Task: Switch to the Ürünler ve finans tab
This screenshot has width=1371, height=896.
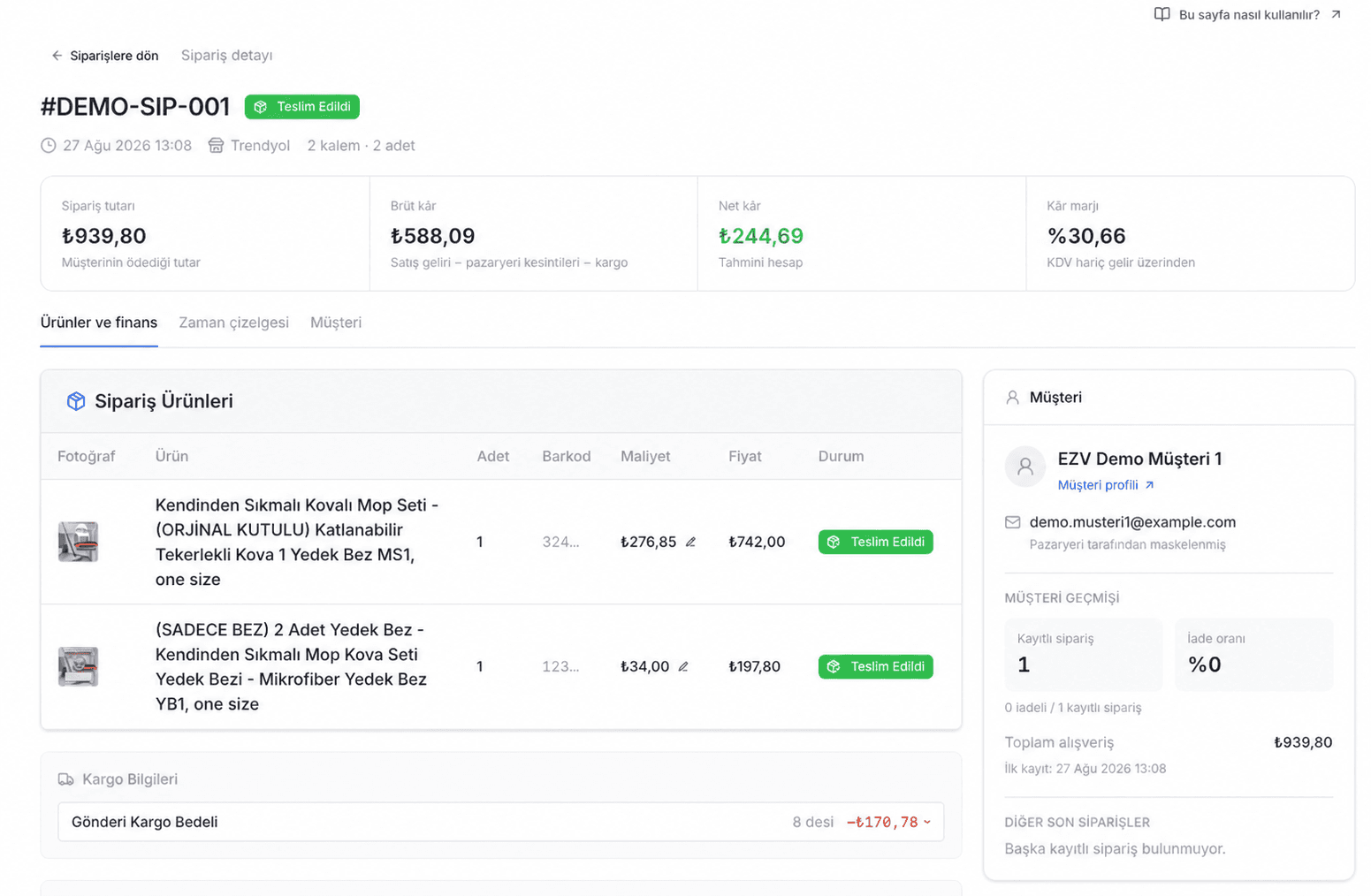Action: (99, 323)
